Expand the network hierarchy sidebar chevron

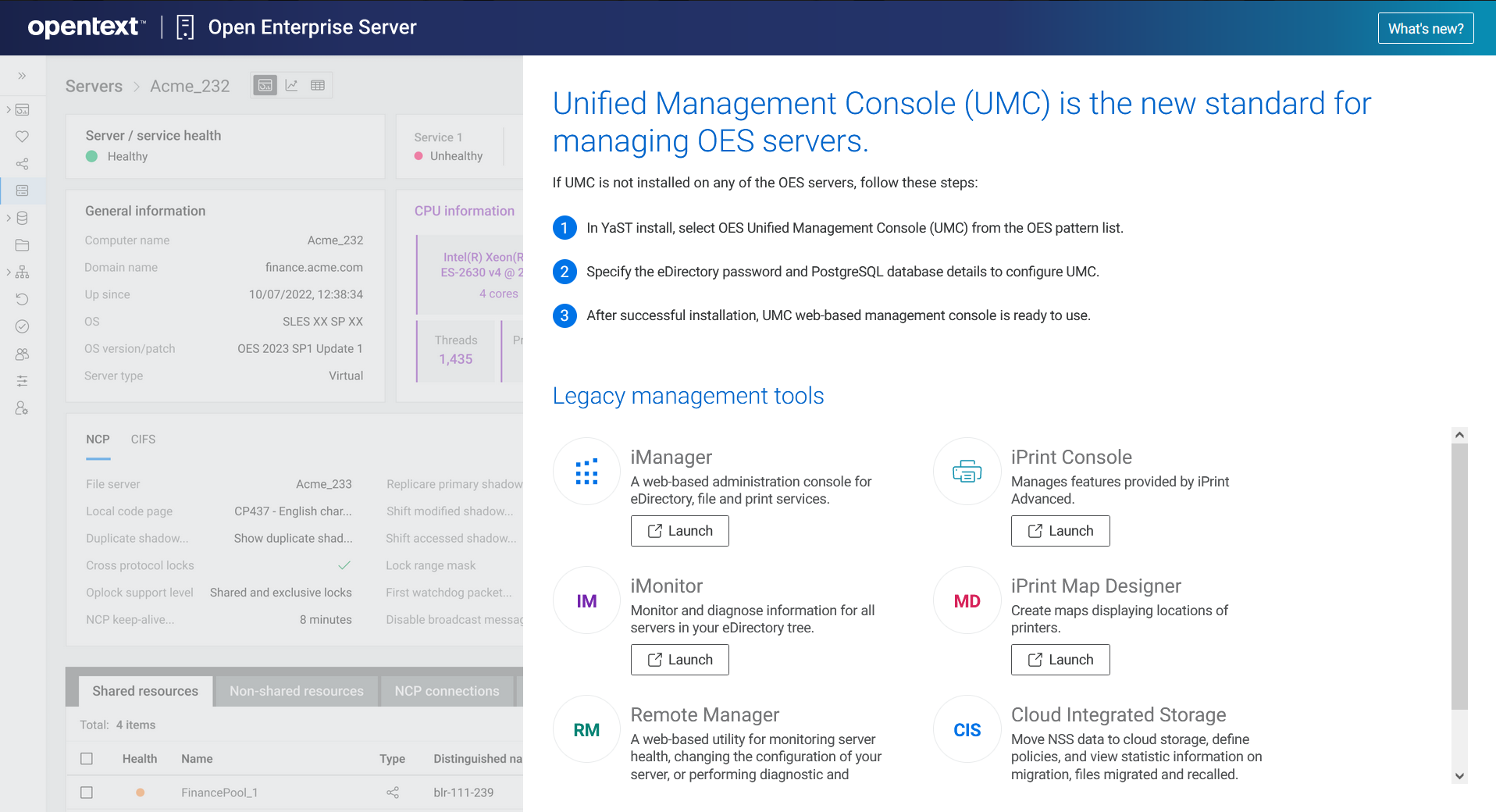point(9,272)
